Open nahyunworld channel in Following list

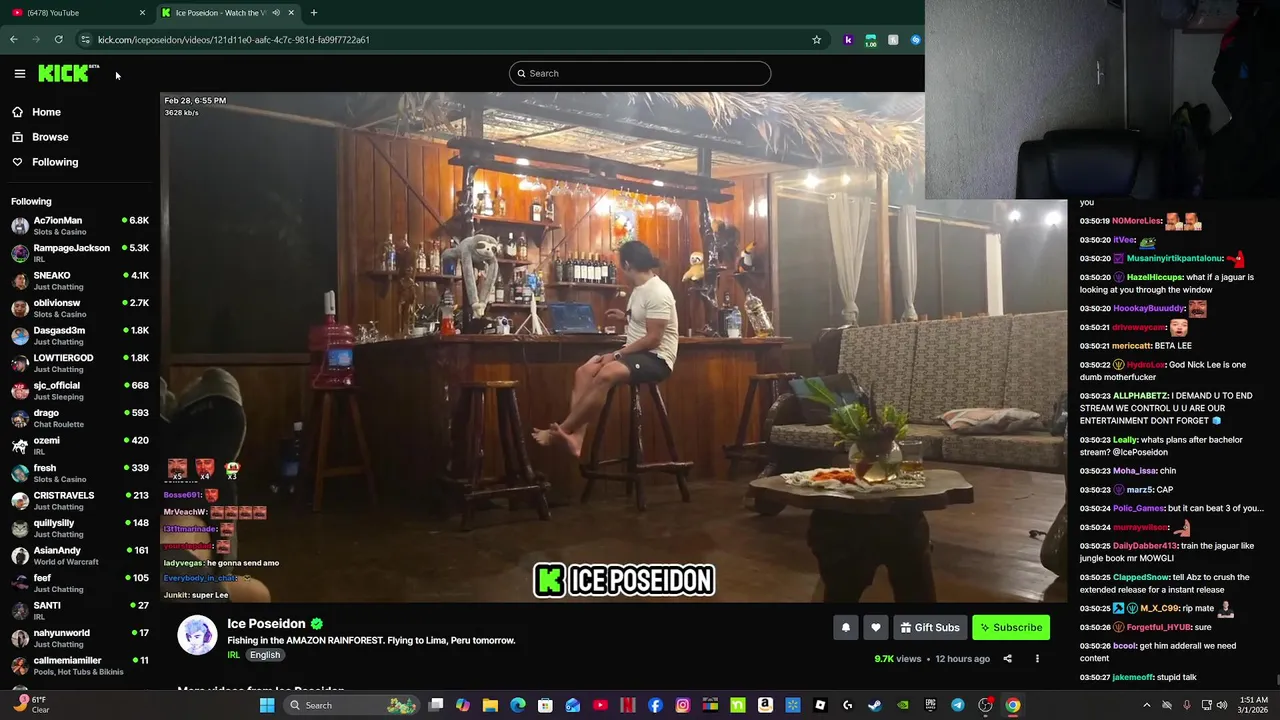click(80, 638)
